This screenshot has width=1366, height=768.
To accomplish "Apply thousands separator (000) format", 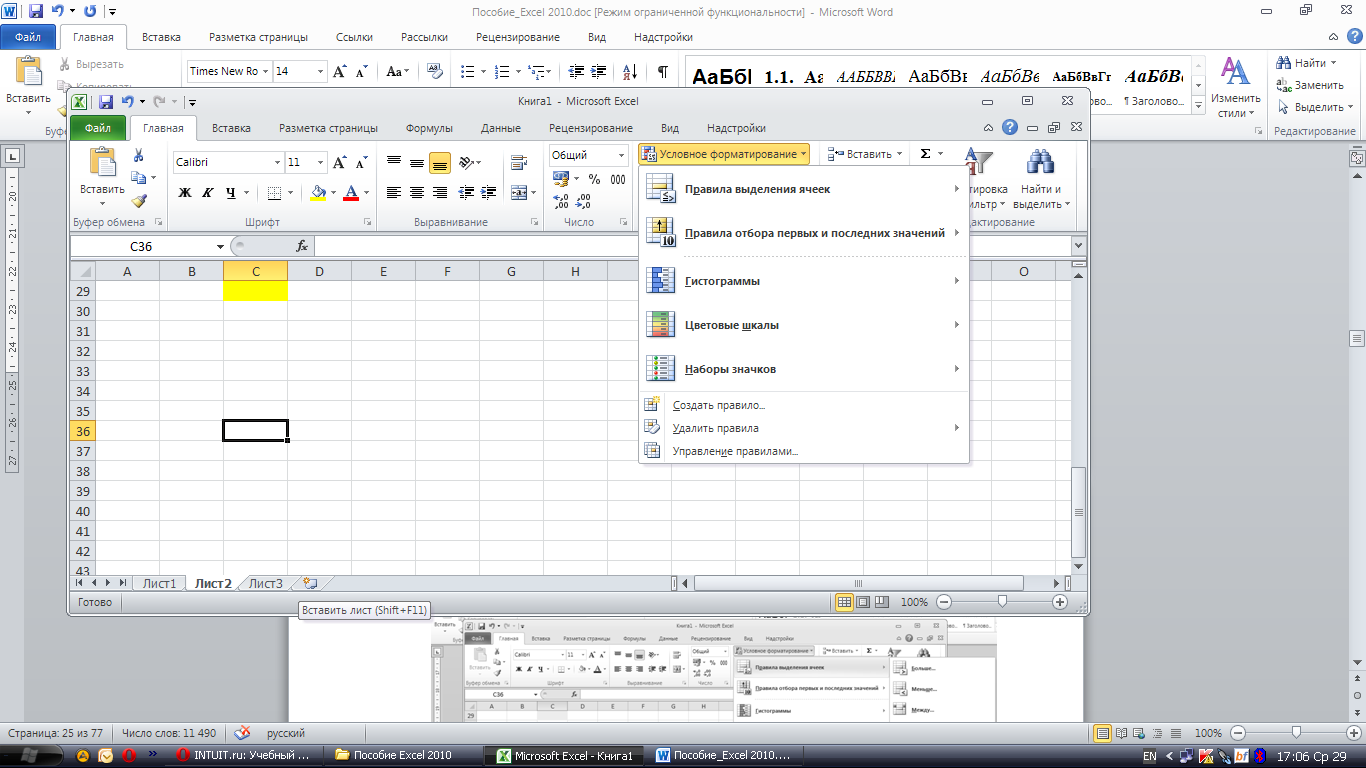I will pyautogui.click(x=617, y=179).
